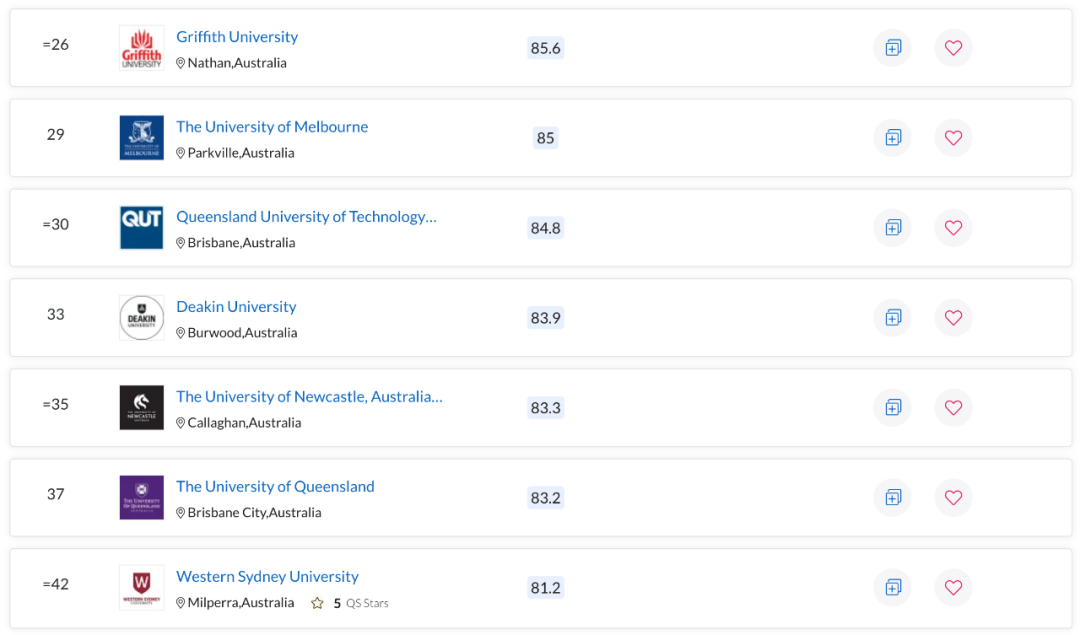Toggle the heart icon for The University of Queensland

953,498
